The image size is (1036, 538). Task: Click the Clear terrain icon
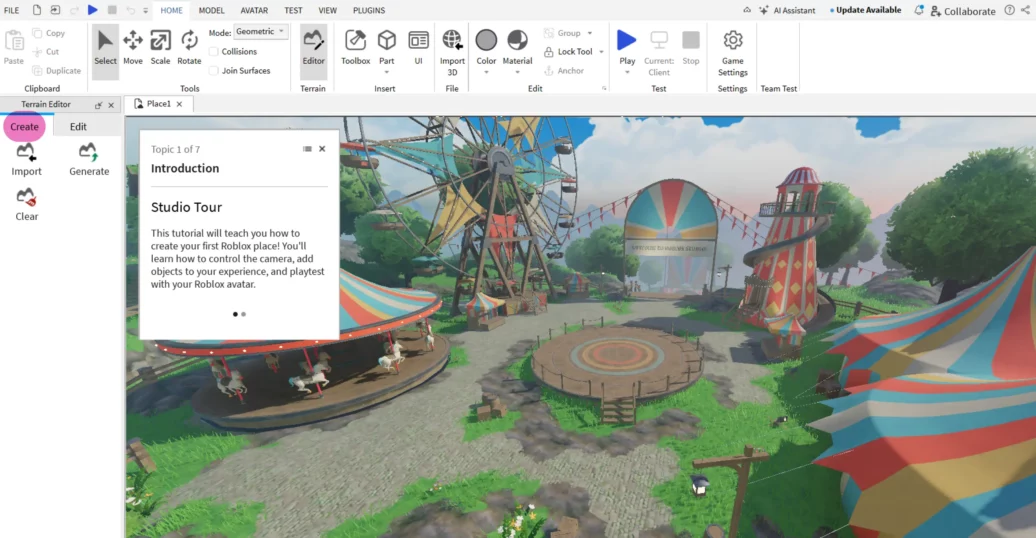26,198
